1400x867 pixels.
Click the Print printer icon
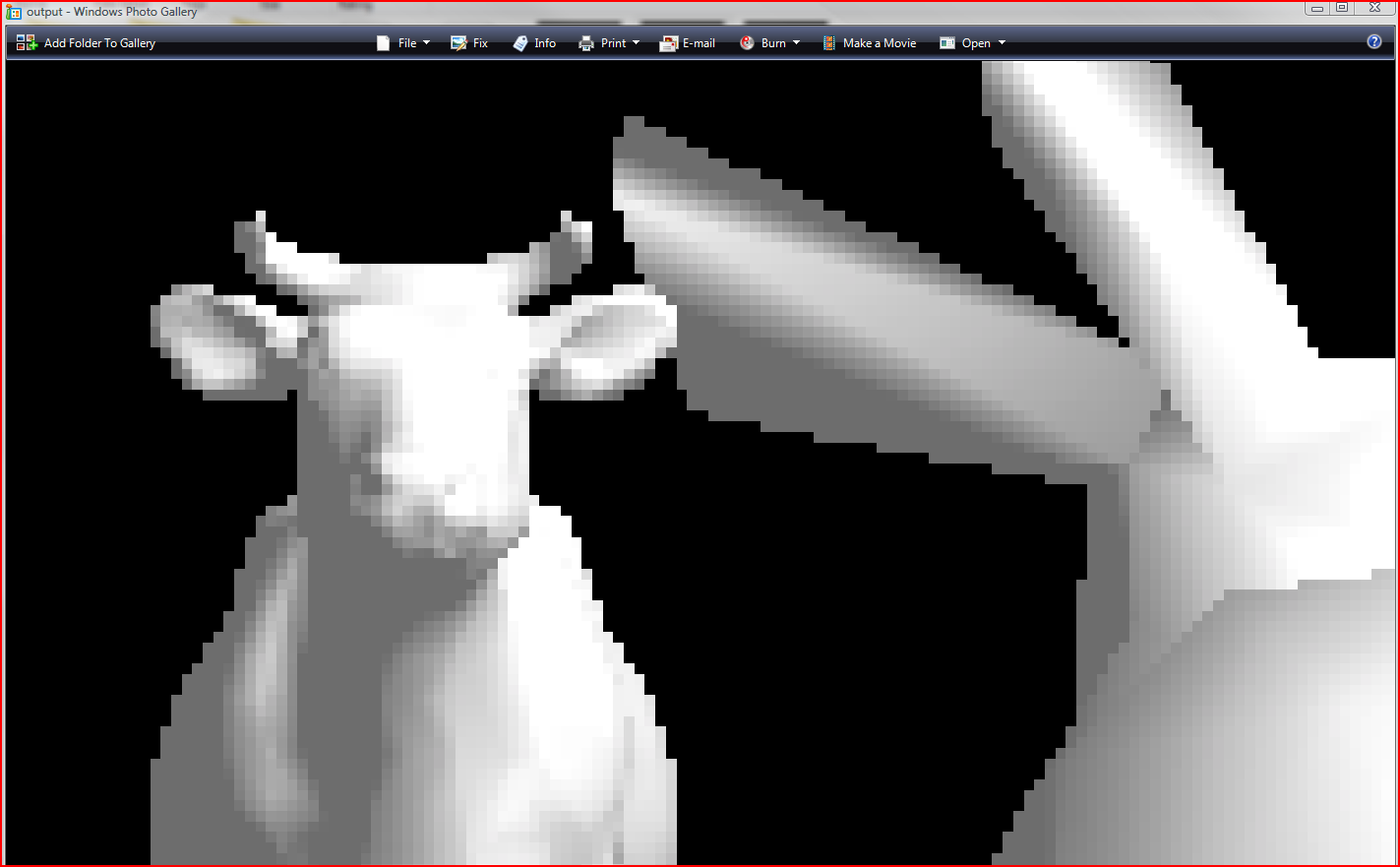pyautogui.click(x=586, y=43)
